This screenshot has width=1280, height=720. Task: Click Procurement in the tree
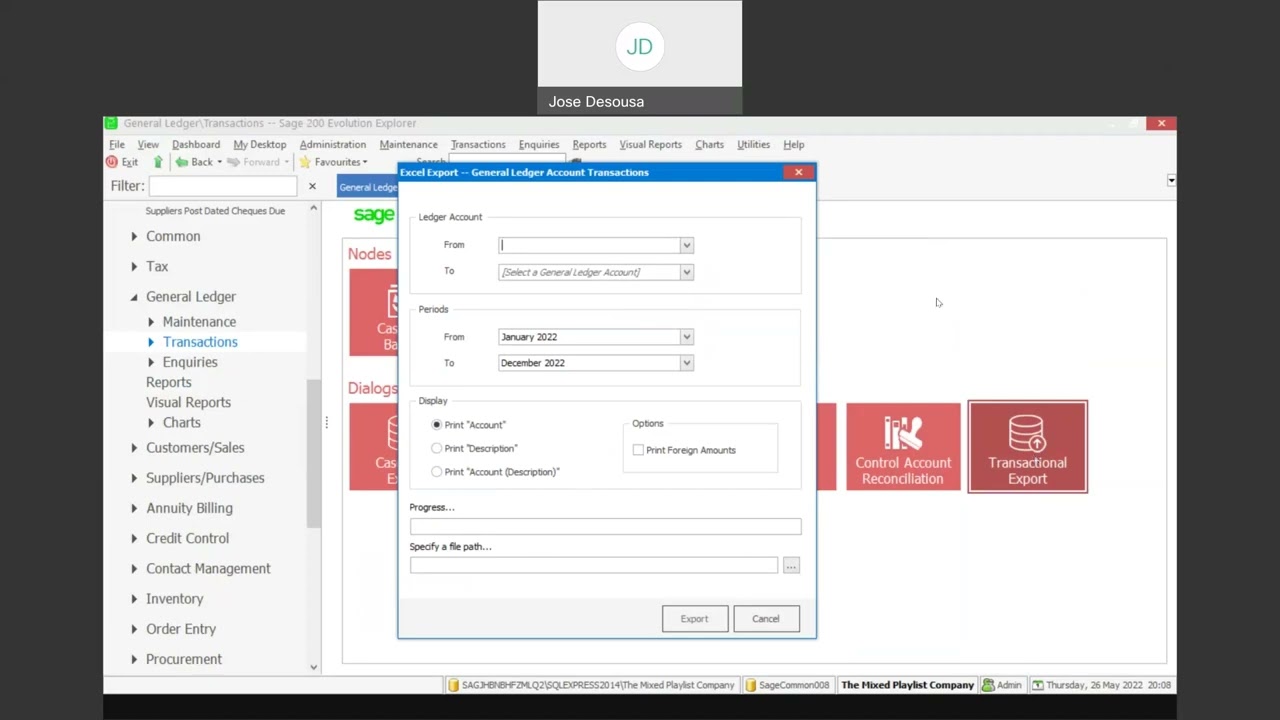tap(184, 659)
